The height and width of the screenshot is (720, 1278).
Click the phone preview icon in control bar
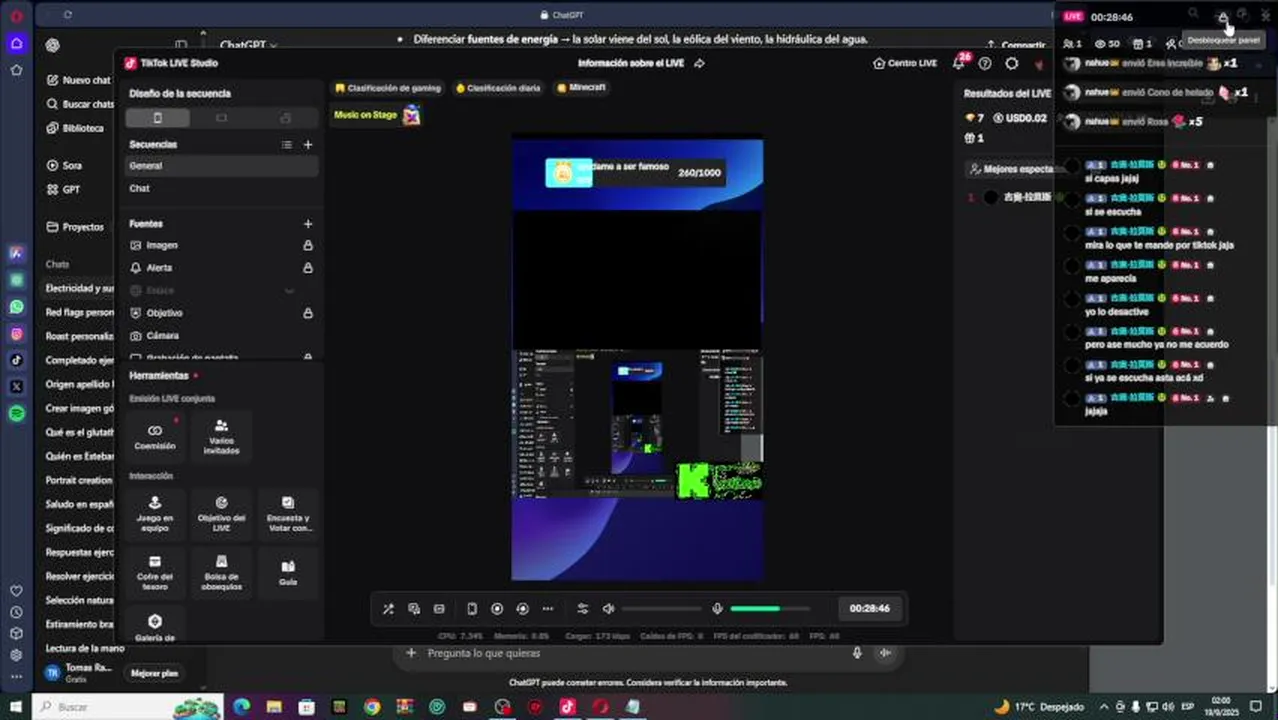tap(472, 609)
